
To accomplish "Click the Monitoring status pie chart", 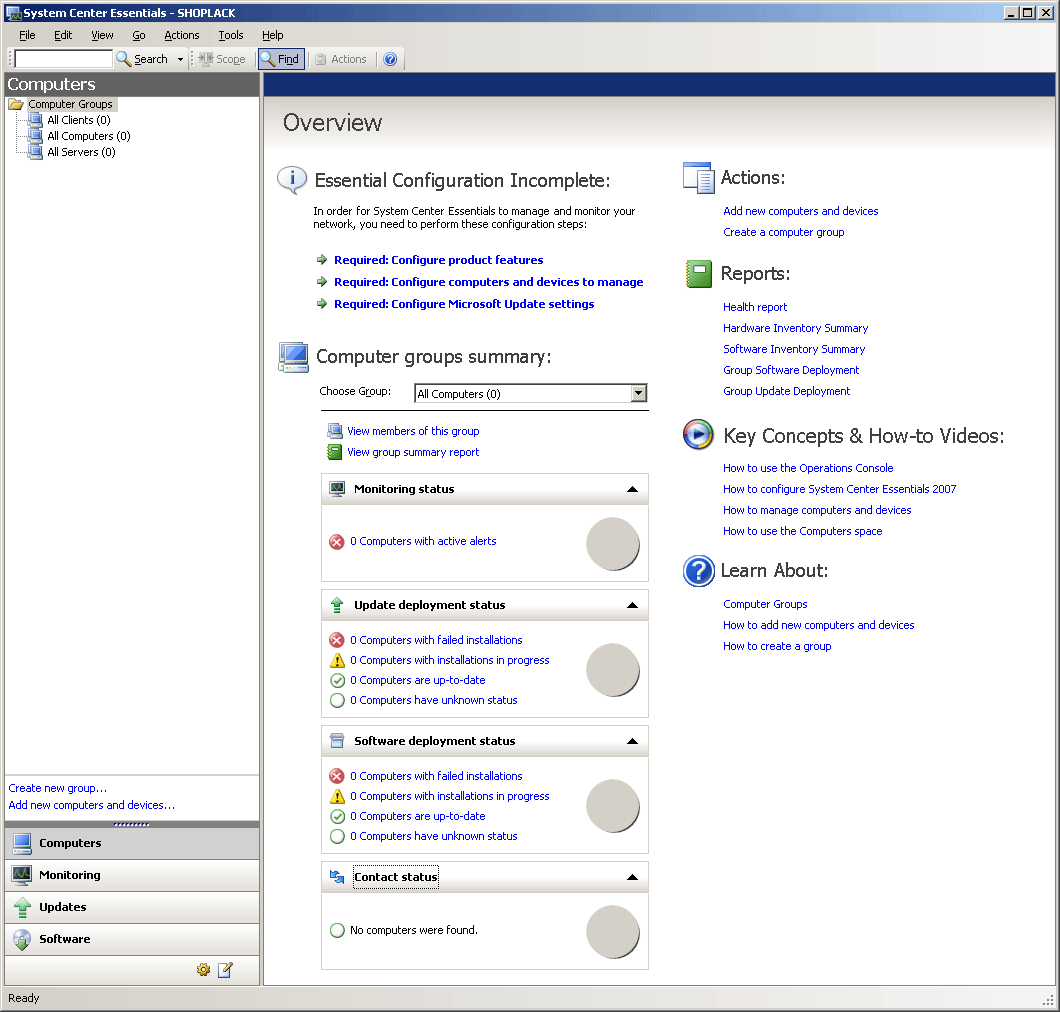I will click(612, 544).
